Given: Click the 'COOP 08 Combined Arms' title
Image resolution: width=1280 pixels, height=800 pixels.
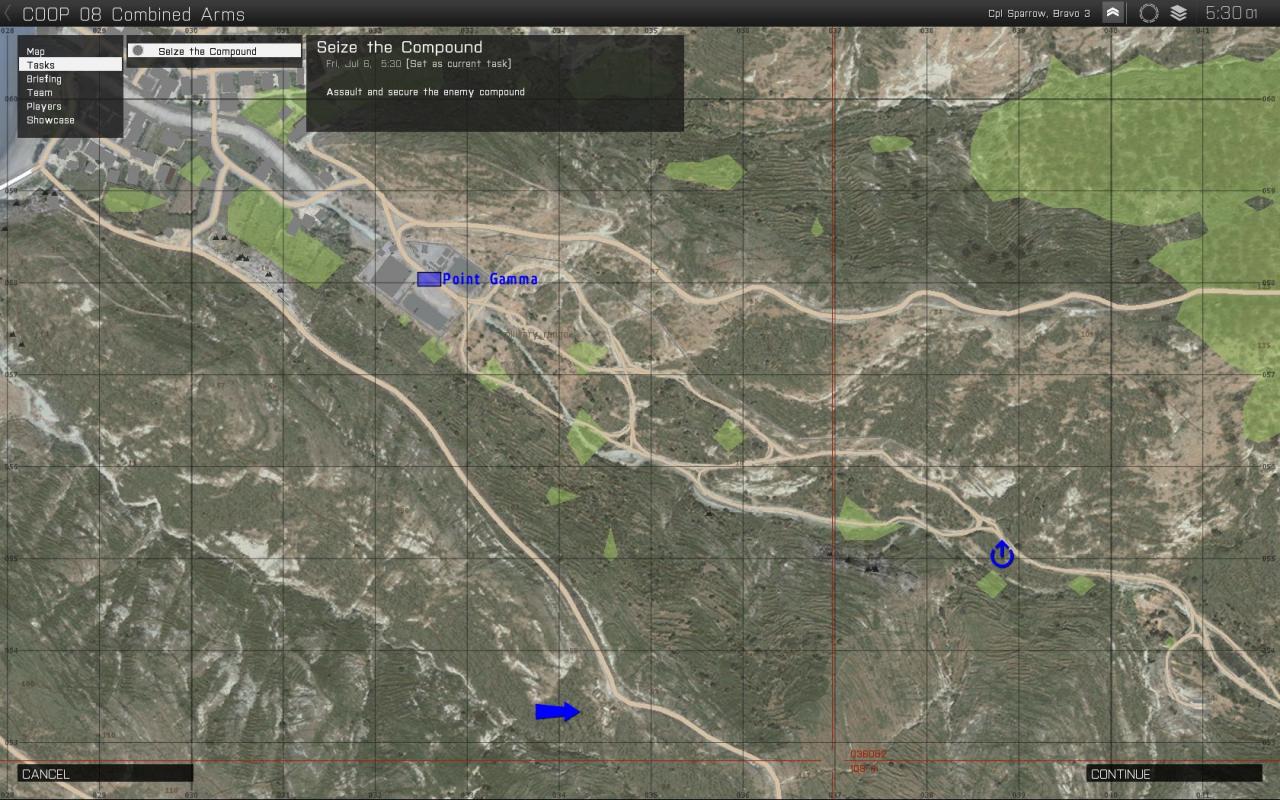Looking at the screenshot, I should pos(133,14).
